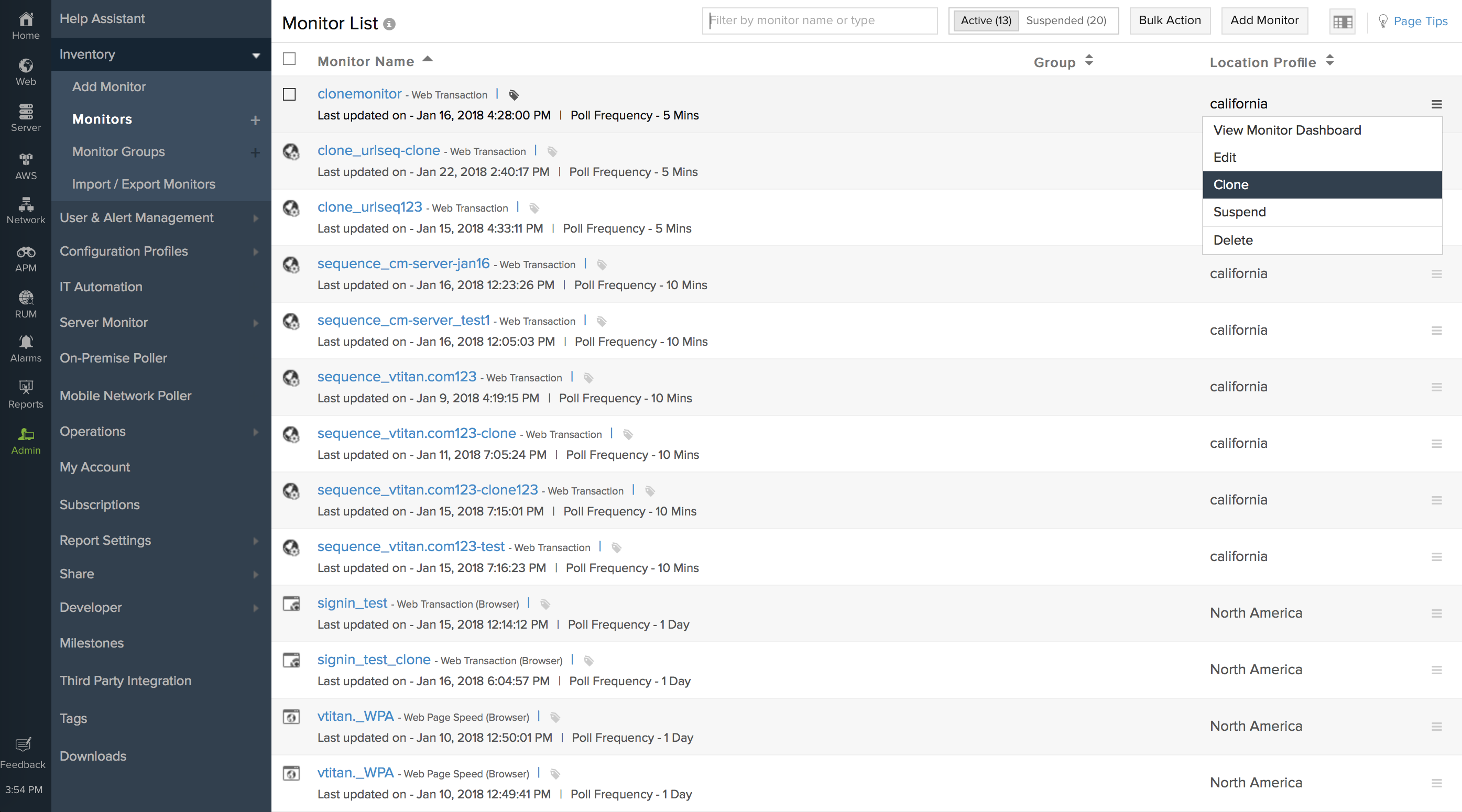The height and width of the screenshot is (812, 1462).
Task: Click the Monitor List info icon
Action: 389,24
